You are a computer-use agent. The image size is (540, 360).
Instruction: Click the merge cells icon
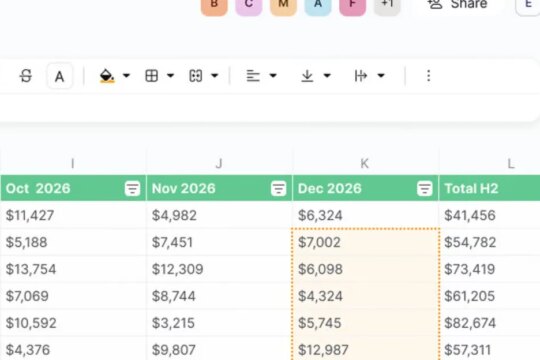tap(196, 75)
